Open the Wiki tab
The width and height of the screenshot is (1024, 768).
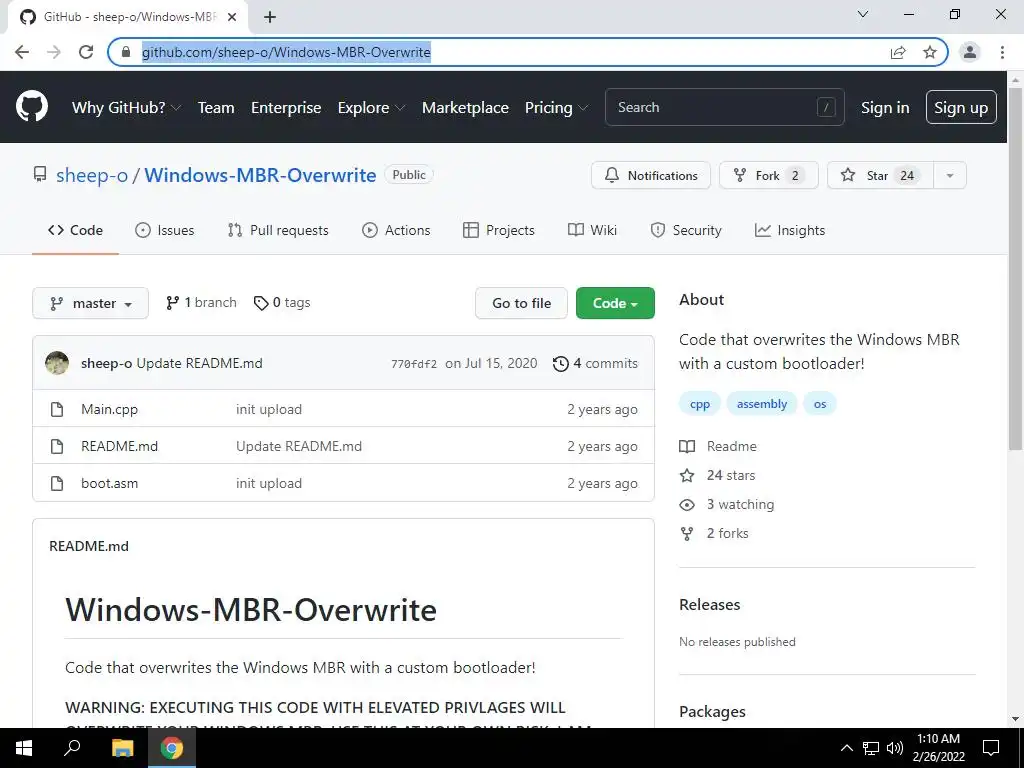(x=592, y=231)
